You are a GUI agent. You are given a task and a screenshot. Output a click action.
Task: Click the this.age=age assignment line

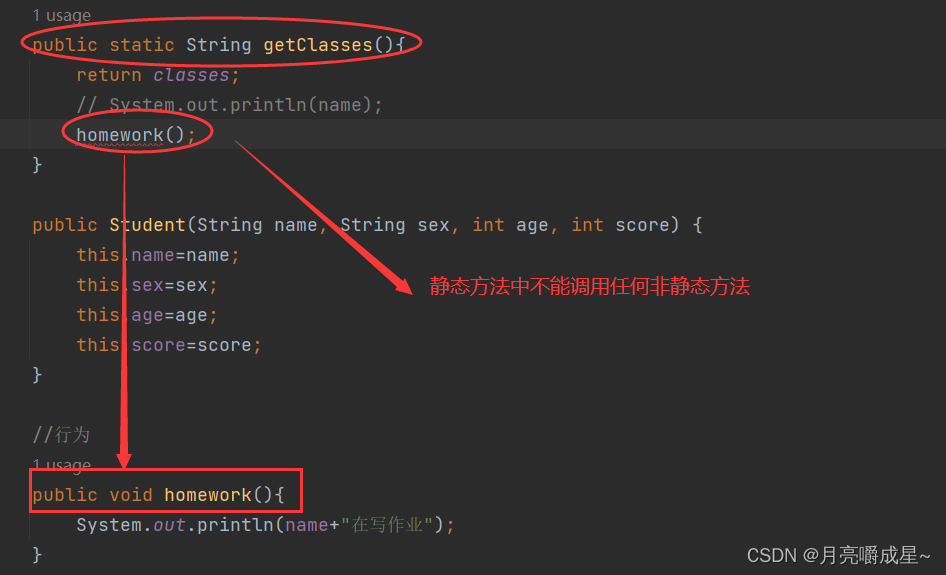pos(147,315)
